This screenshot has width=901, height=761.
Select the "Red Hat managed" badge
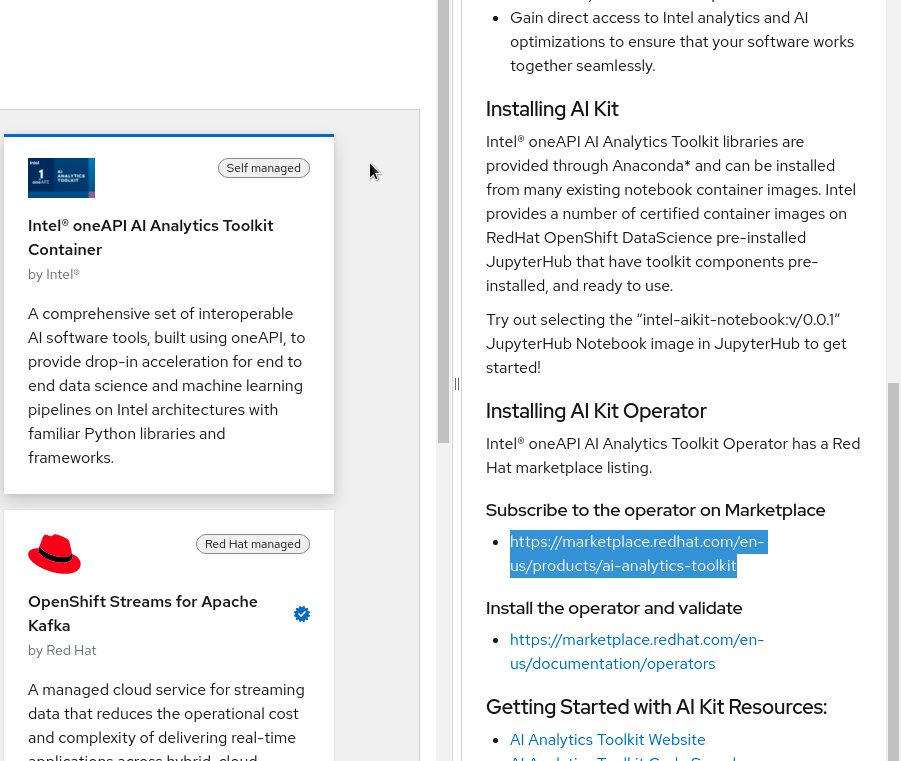pyautogui.click(x=253, y=544)
